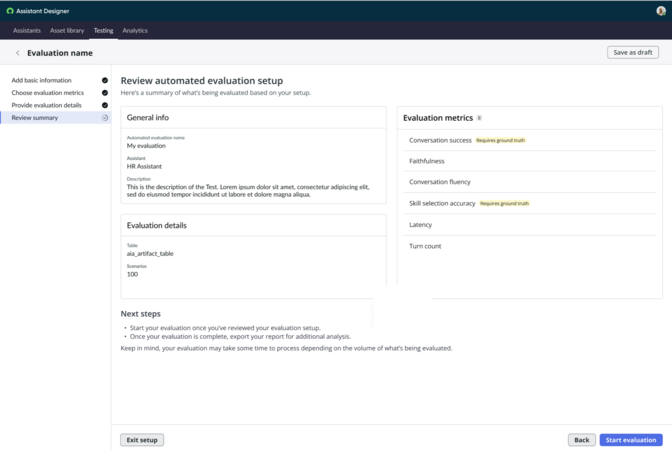
Task: Click the Start evaluation button
Action: [x=631, y=440]
